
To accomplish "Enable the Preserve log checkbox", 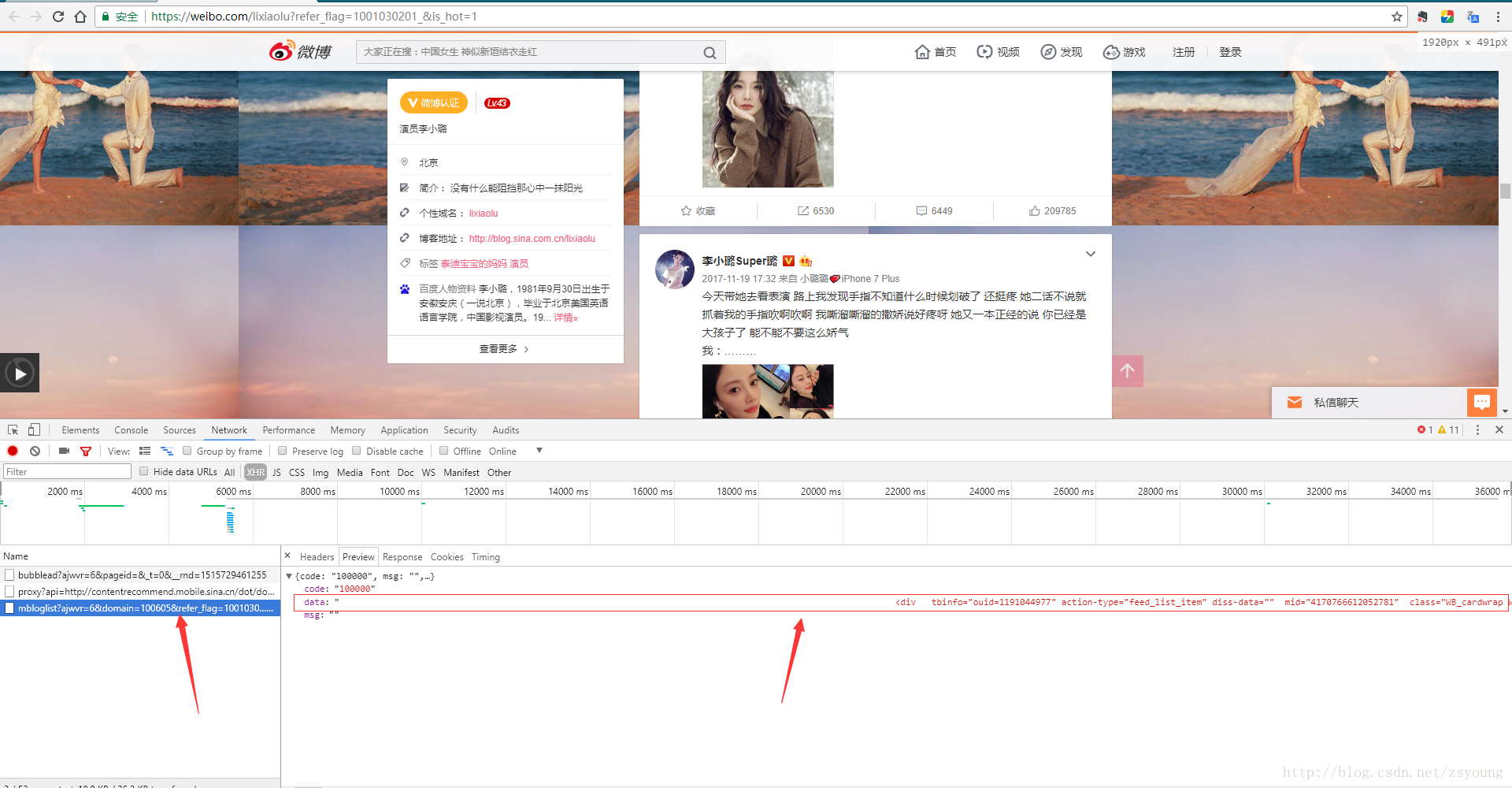I will (x=283, y=452).
